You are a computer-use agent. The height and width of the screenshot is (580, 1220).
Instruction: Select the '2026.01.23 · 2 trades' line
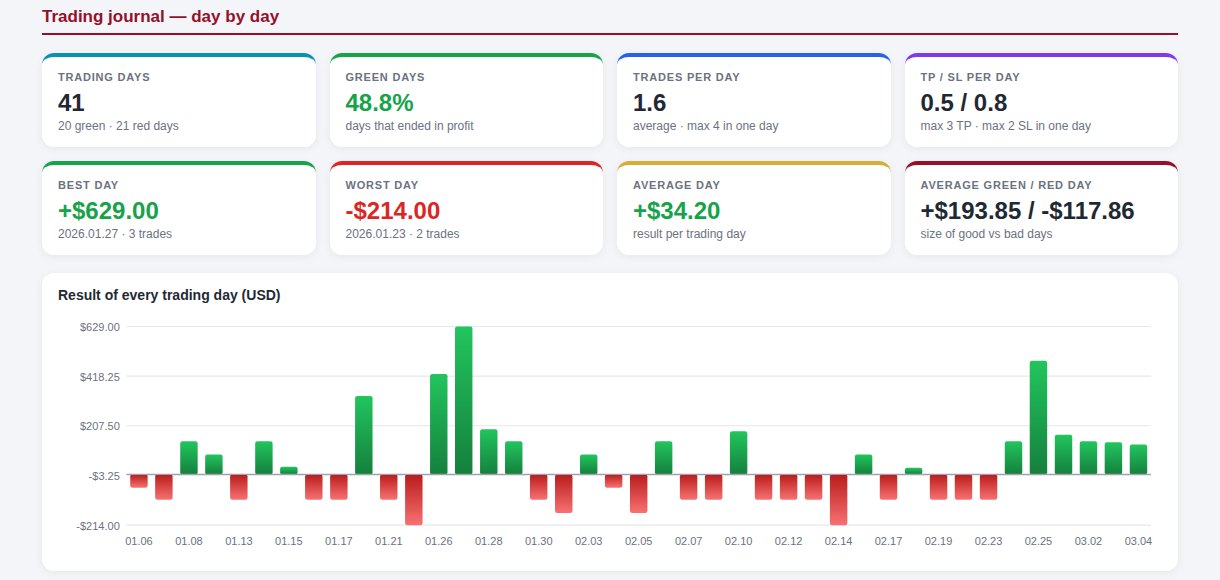[x=402, y=234]
